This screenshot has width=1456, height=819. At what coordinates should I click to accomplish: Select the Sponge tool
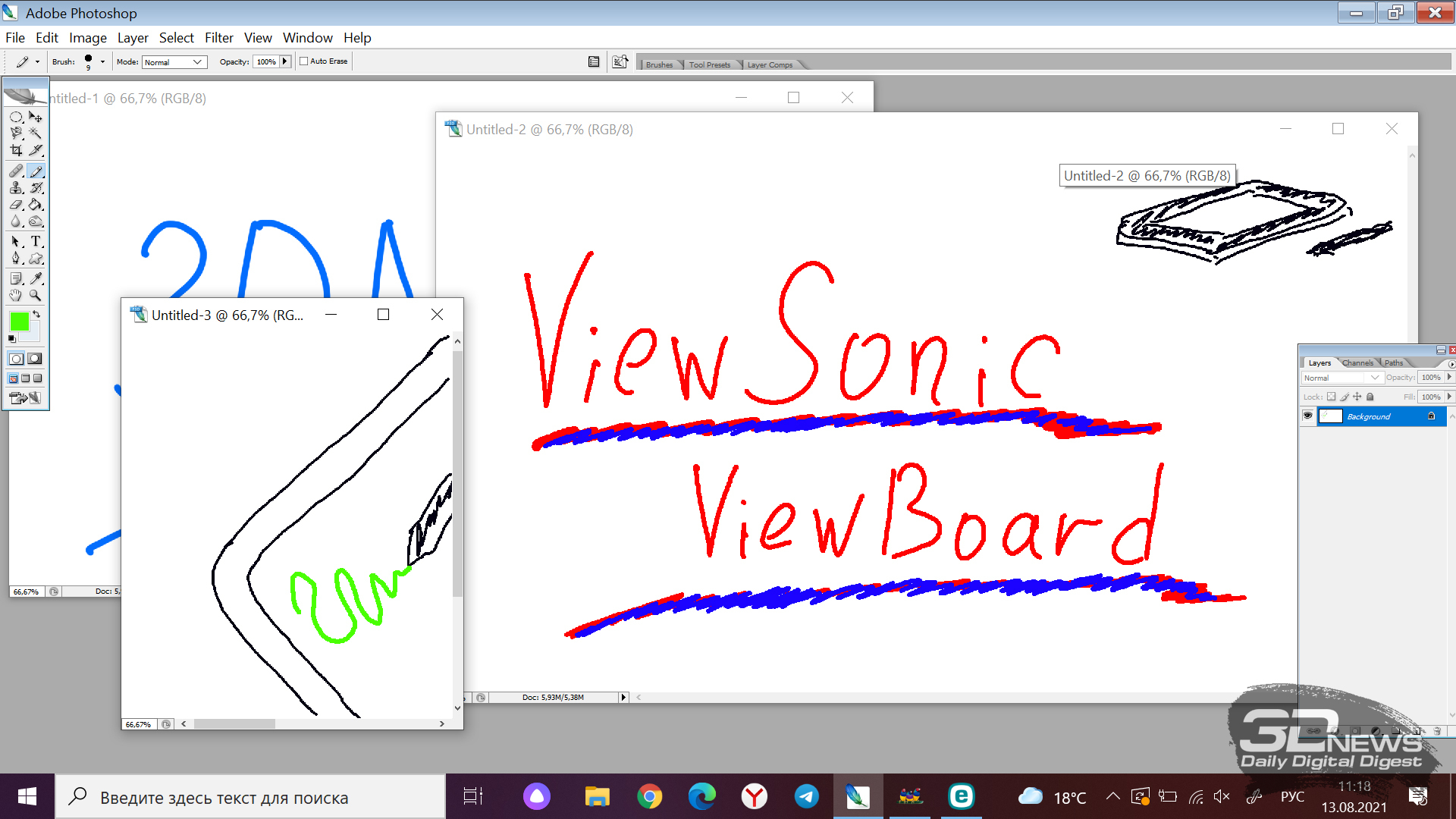click(x=36, y=221)
